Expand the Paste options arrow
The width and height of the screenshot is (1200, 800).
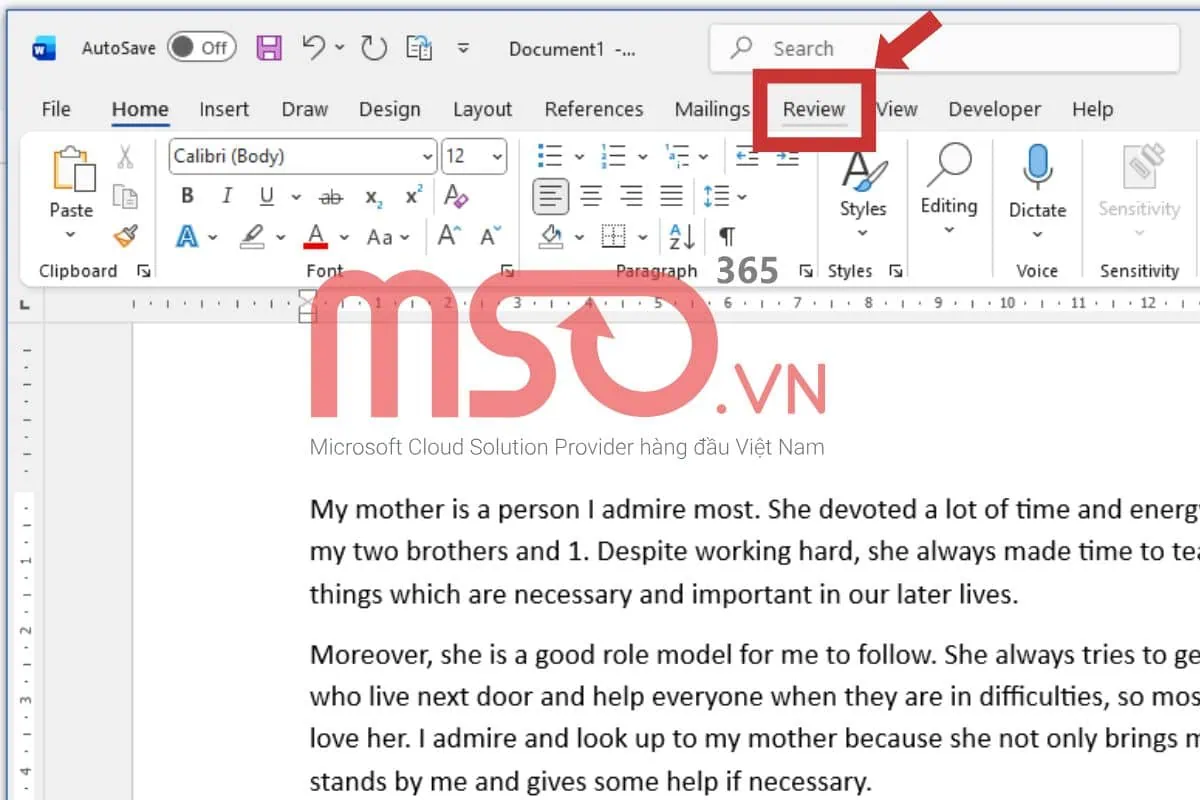[71, 235]
